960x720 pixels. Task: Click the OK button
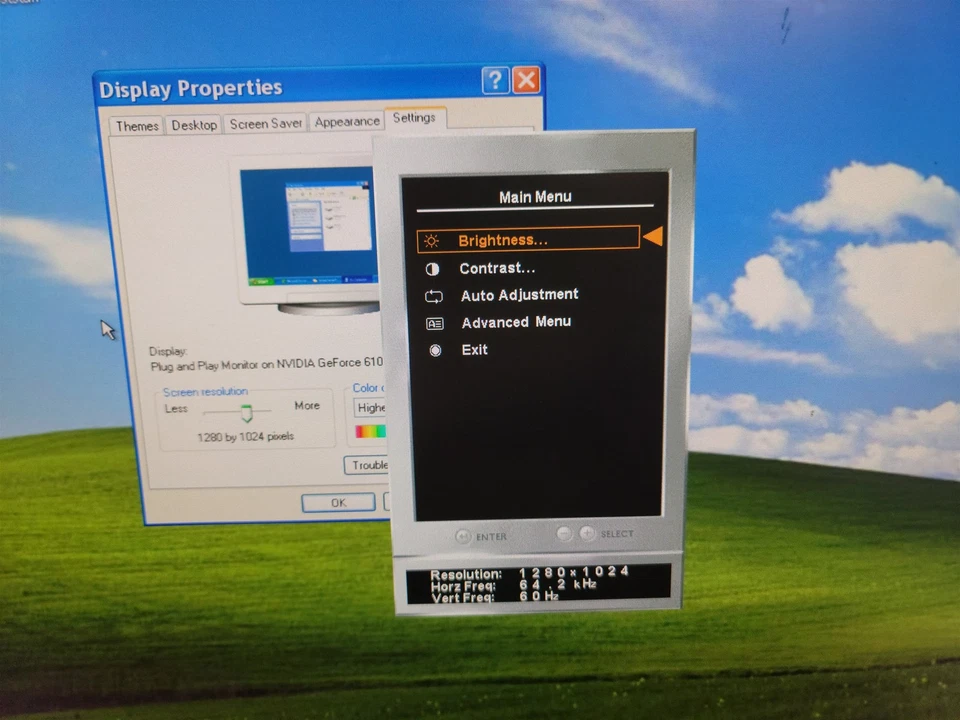coord(337,503)
